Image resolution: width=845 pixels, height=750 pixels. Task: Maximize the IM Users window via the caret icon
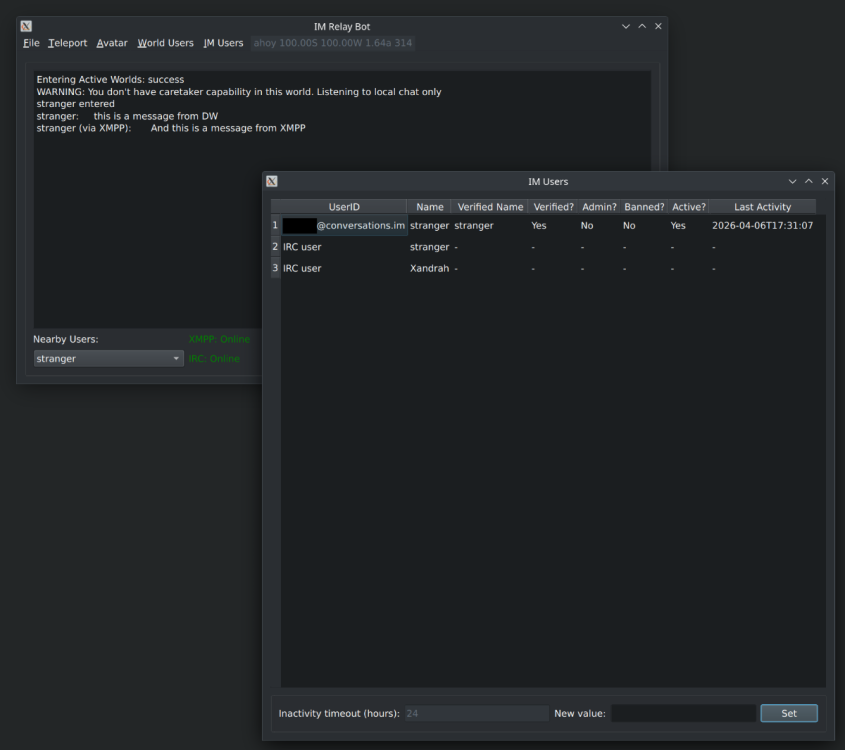(x=808, y=181)
